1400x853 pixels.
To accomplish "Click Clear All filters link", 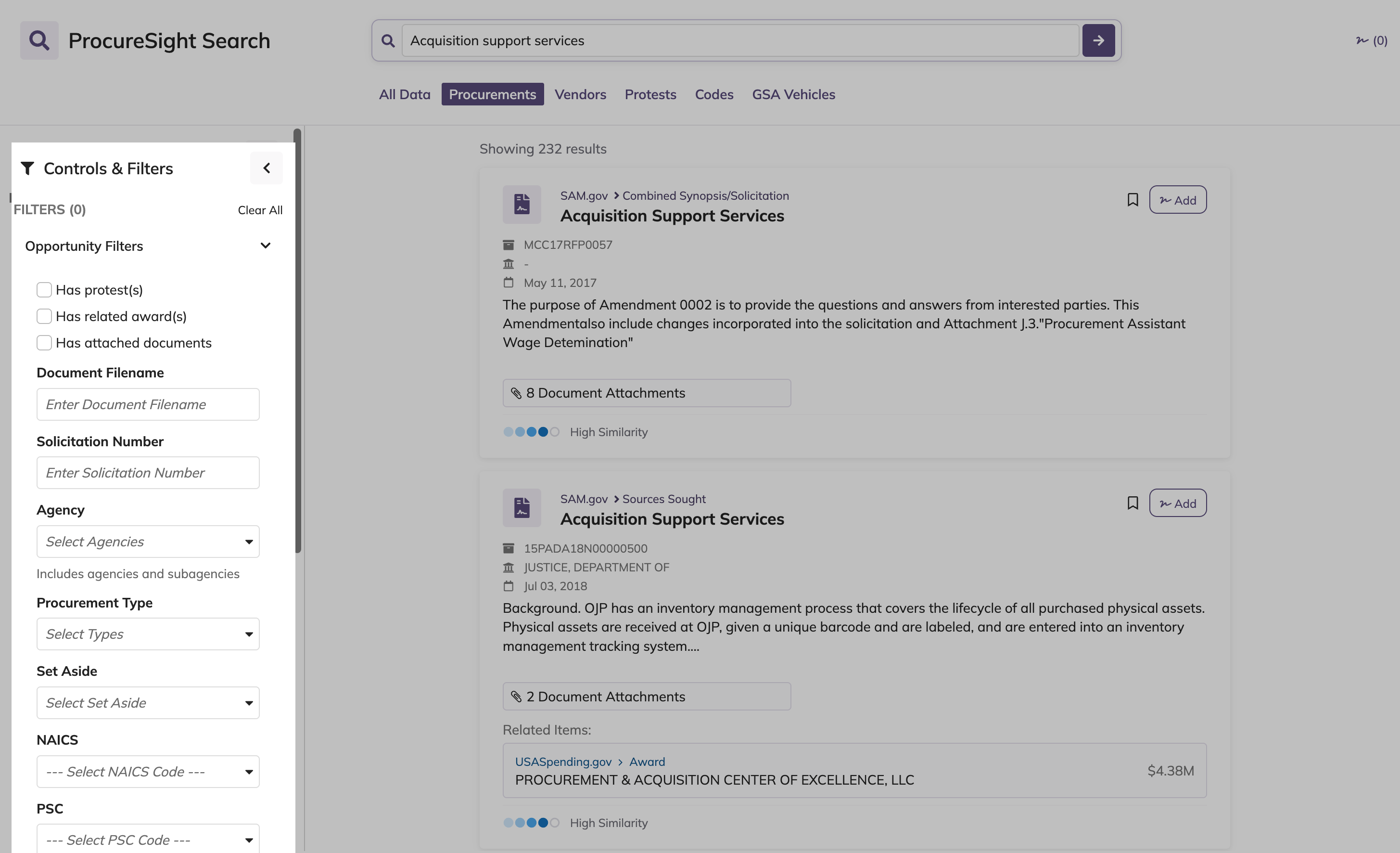I will (x=260, y=210).
